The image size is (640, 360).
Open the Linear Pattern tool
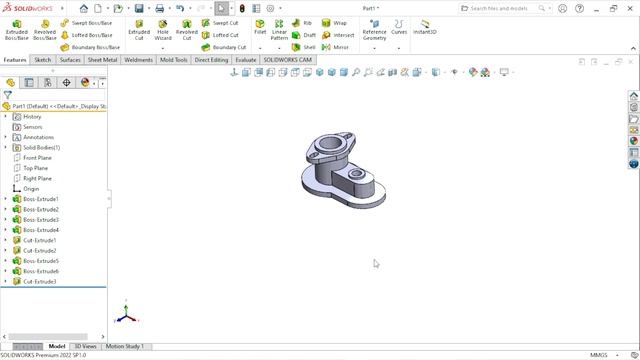pos(279,30)
